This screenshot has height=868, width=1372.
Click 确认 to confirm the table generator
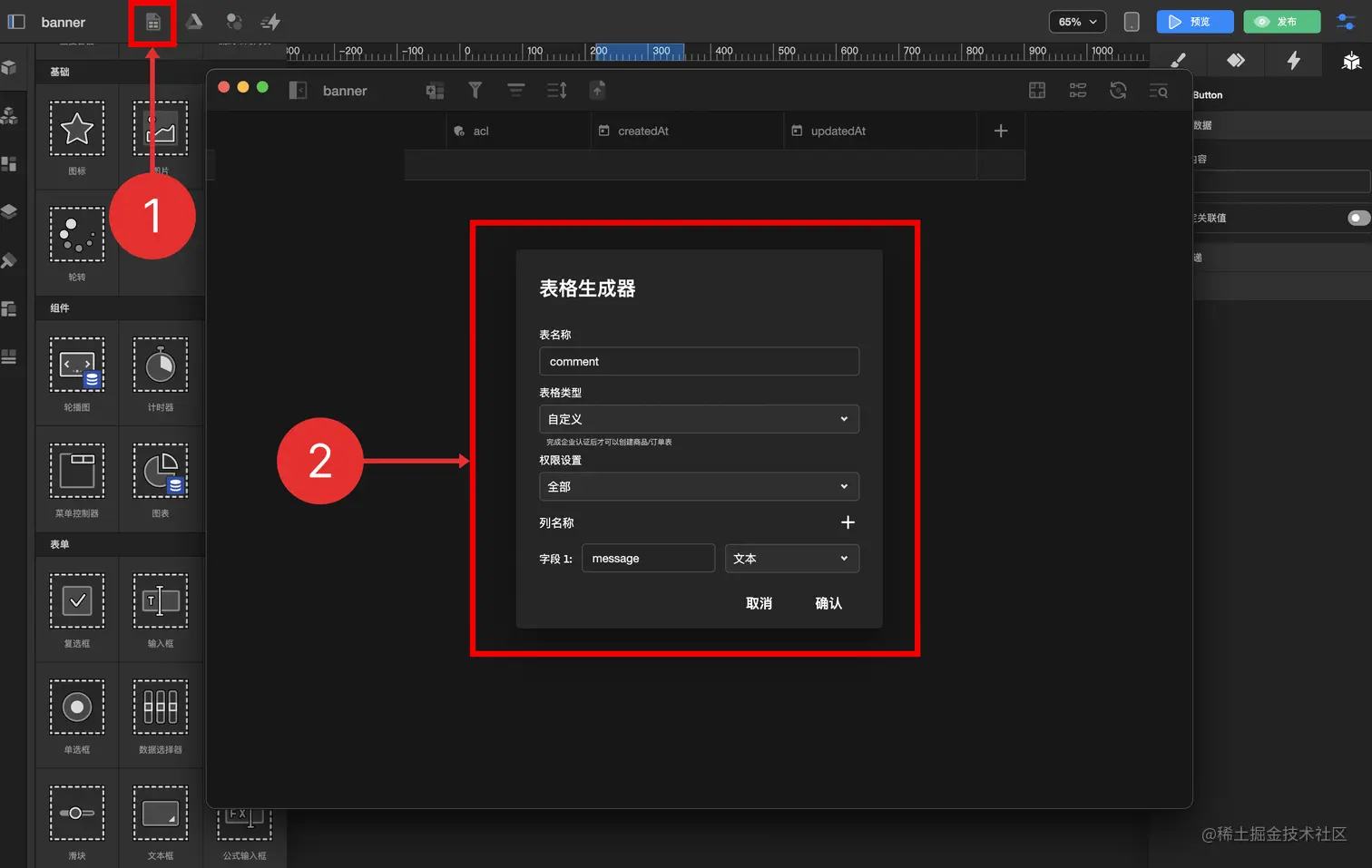(x=828, y=603)
